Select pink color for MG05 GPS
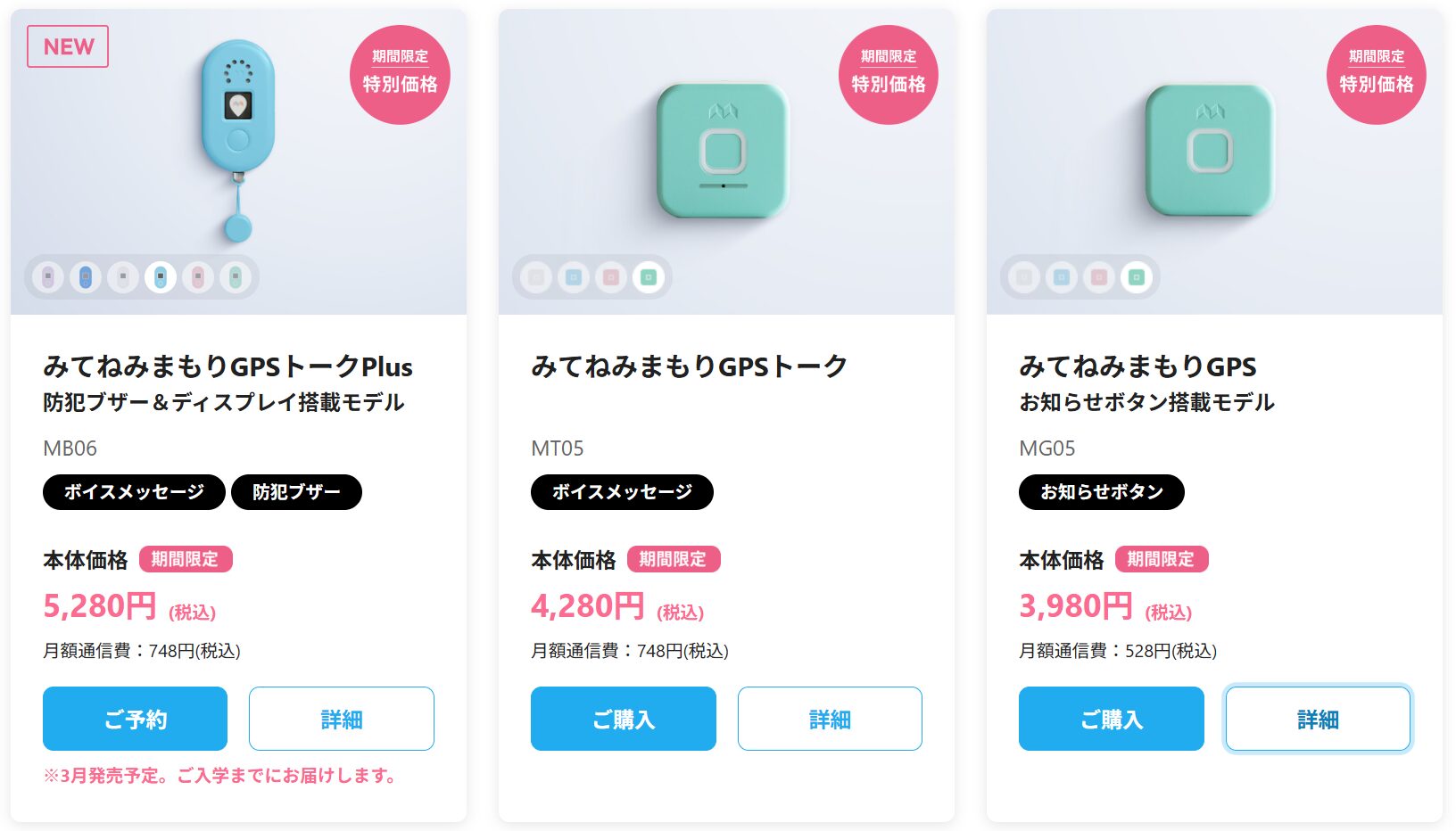1456x831 pixels. (1099, 277)
